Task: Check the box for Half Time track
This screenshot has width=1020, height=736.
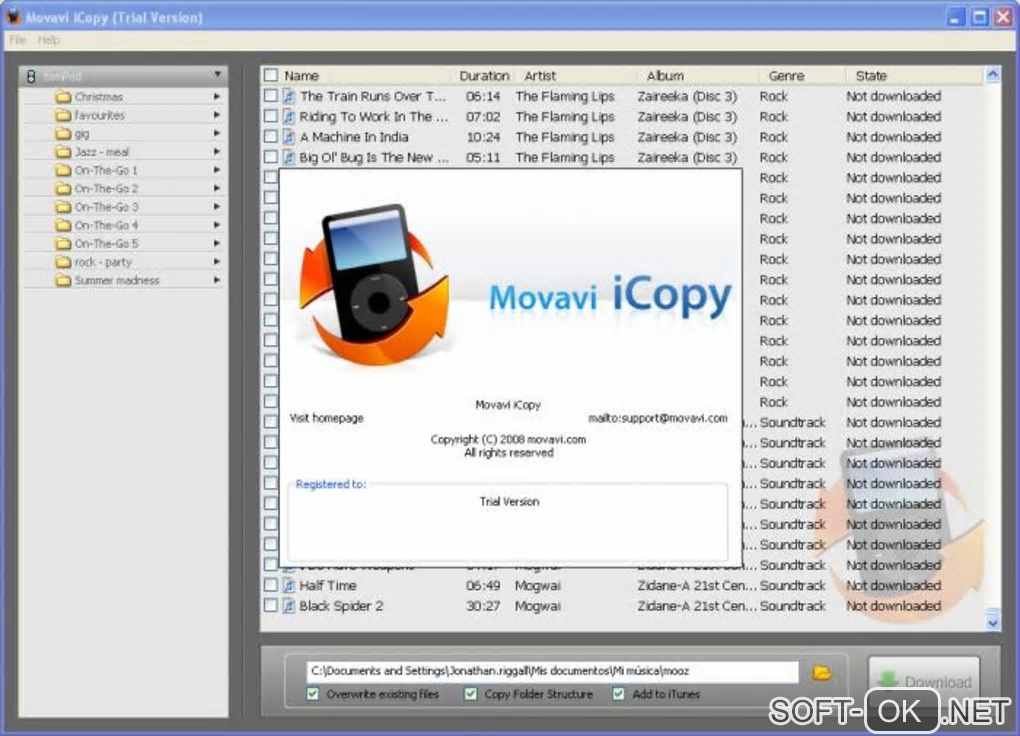Action: [x=271, y=584]
